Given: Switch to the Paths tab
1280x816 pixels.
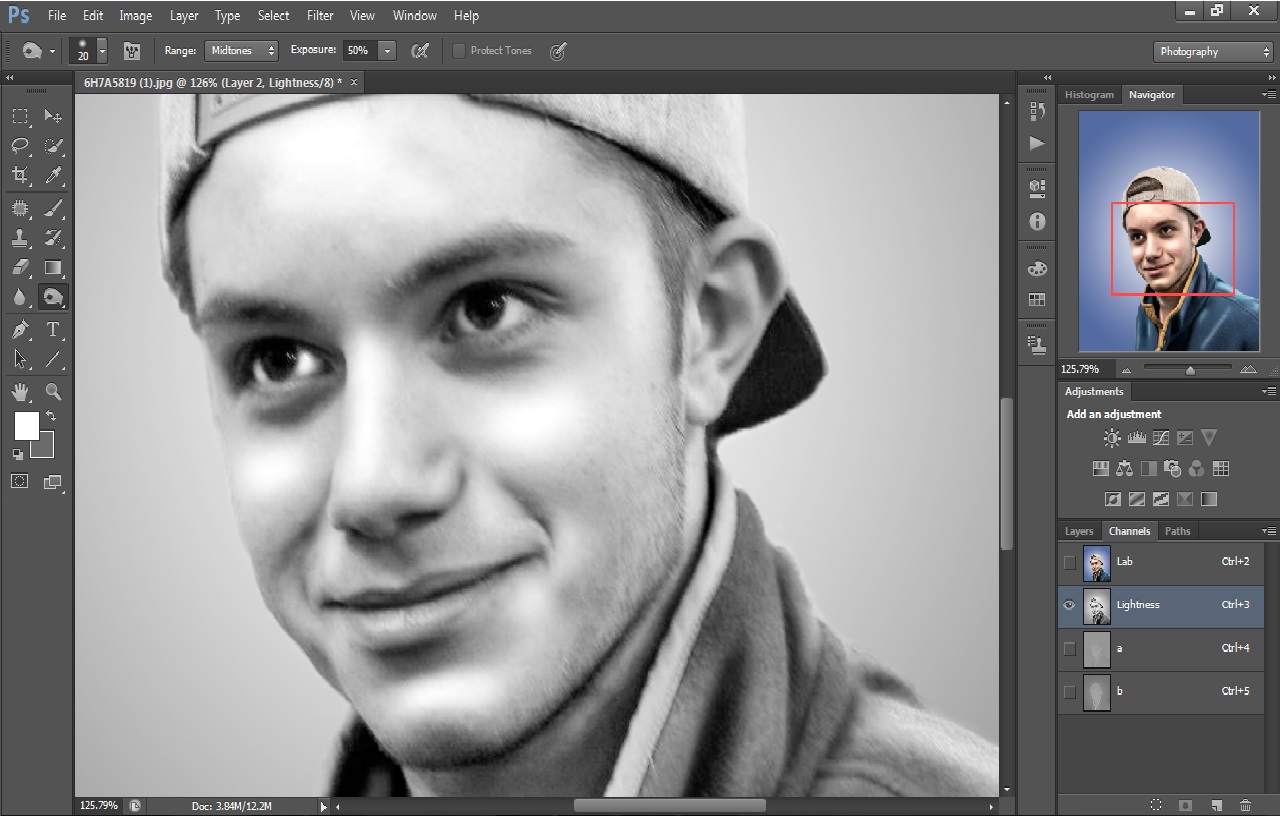Looking at the screenshot, I should tap(1177, 531).
